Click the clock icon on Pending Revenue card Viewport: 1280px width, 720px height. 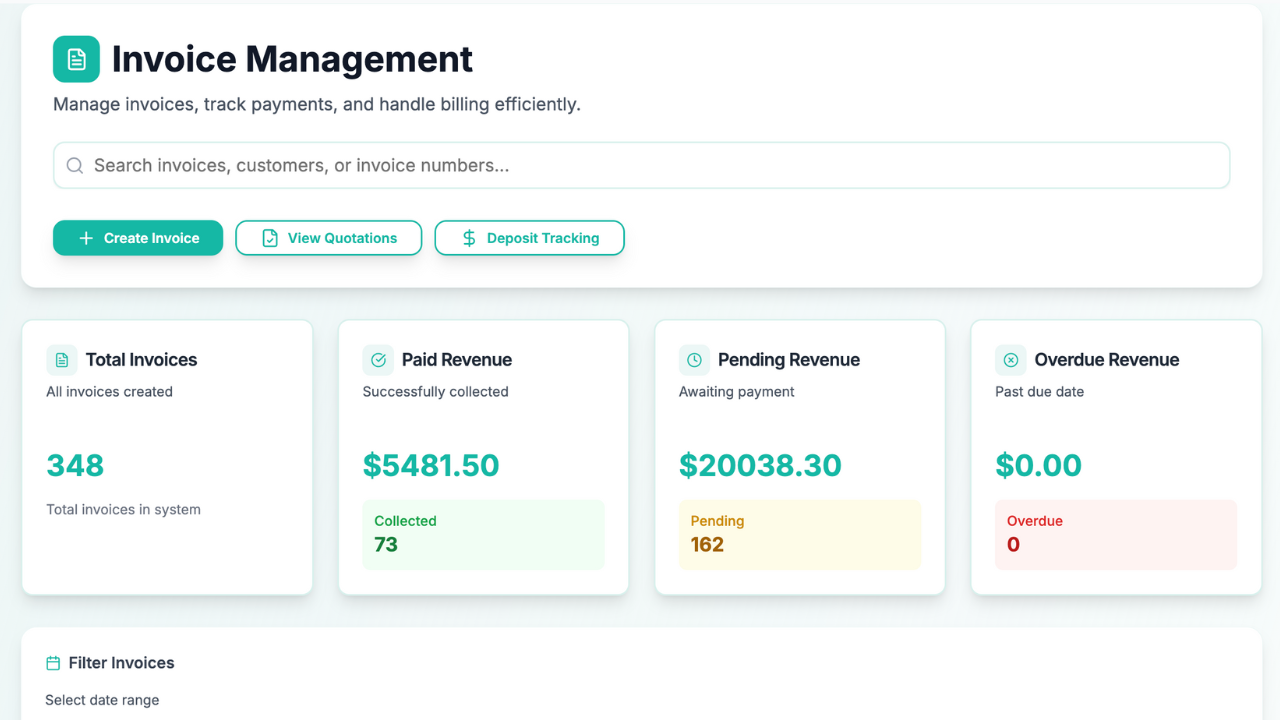pos(694,359)
